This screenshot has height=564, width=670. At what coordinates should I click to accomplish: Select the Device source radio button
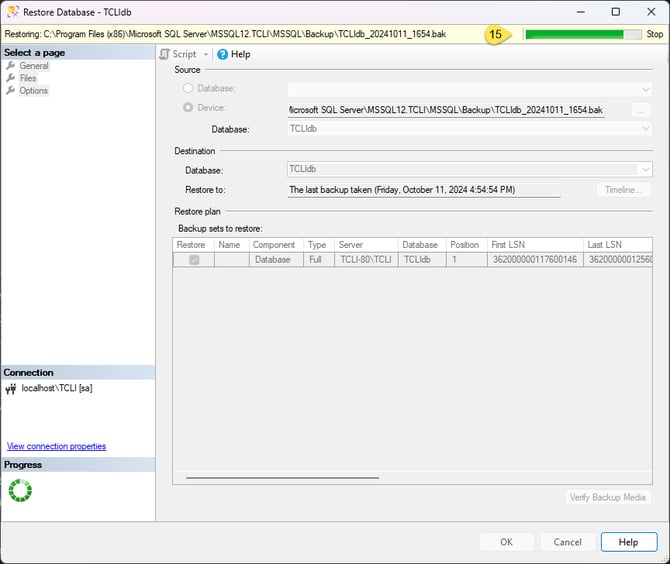188,108
